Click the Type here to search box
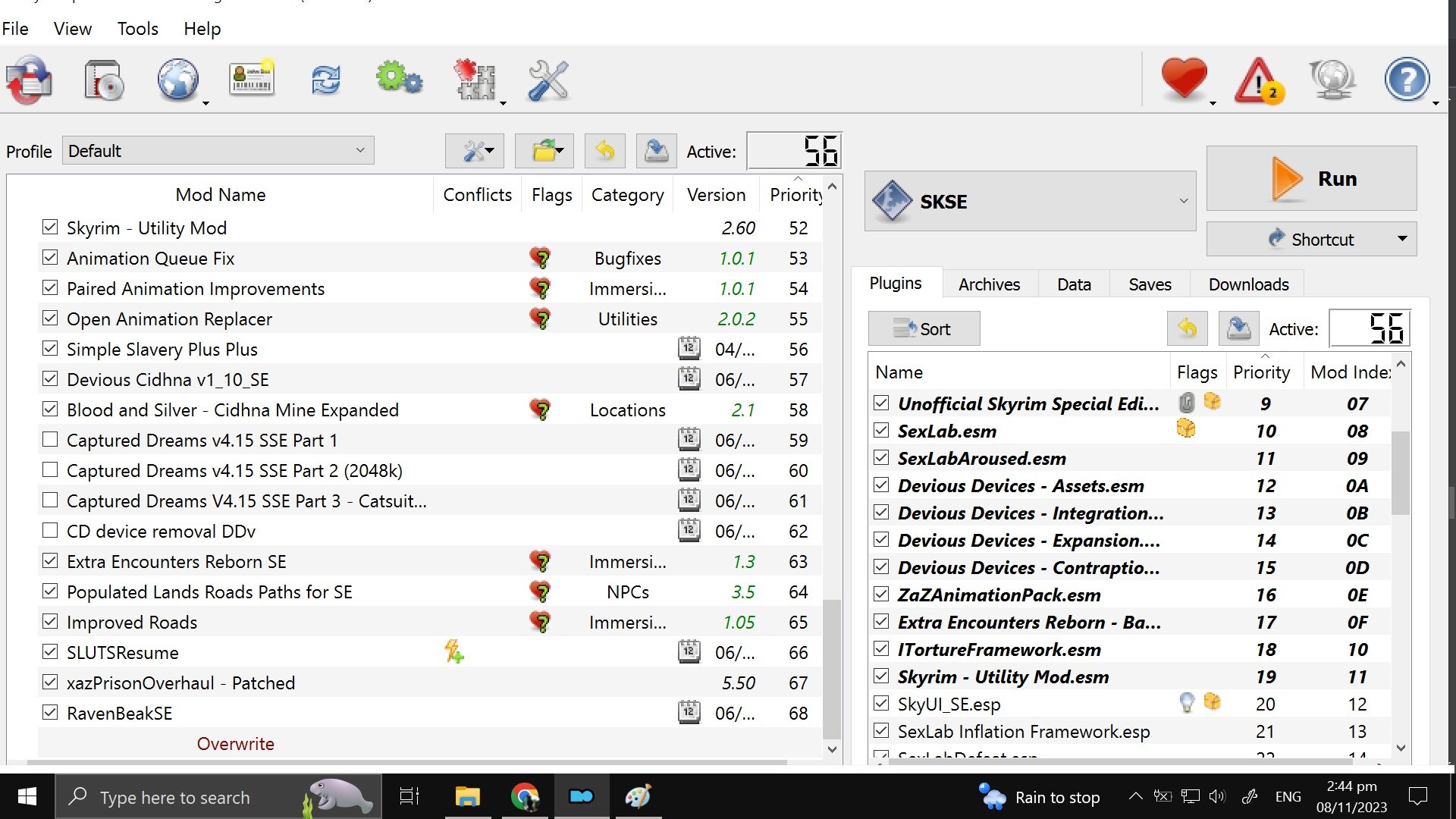Viewport: 1456px width, 819px height. click(x=218, y=796)
